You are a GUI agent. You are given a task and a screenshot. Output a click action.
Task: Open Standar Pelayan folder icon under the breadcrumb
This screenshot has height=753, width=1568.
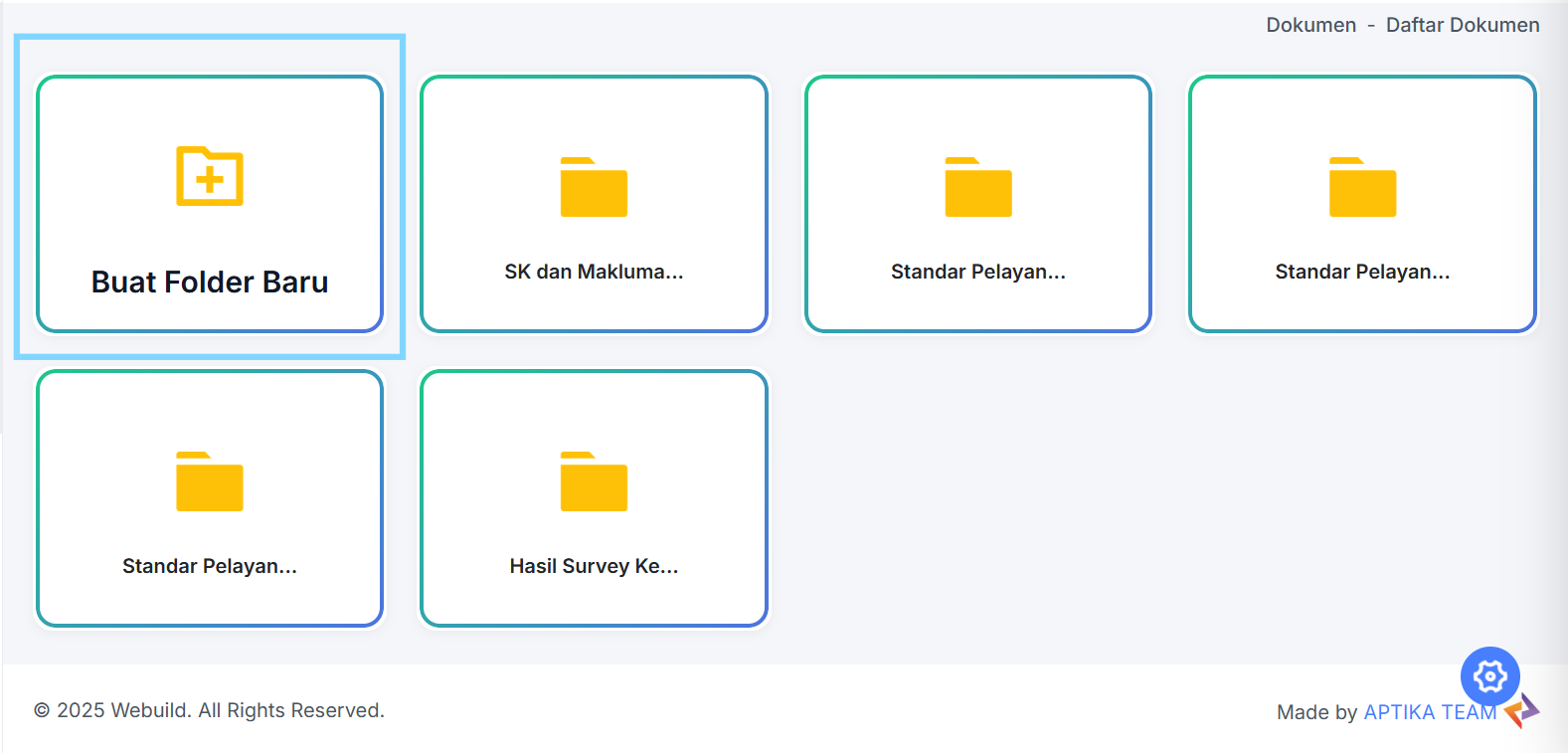[1363, 187]
